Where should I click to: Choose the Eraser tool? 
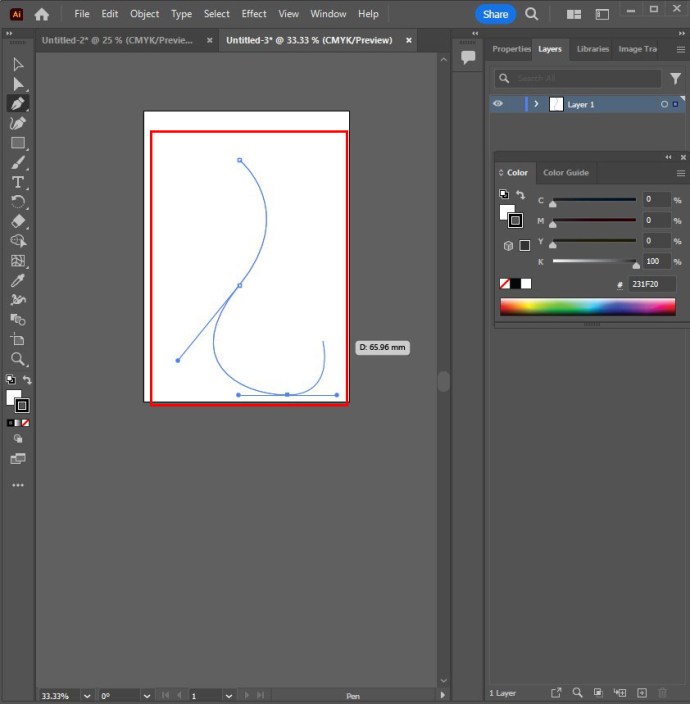[18, 221]
